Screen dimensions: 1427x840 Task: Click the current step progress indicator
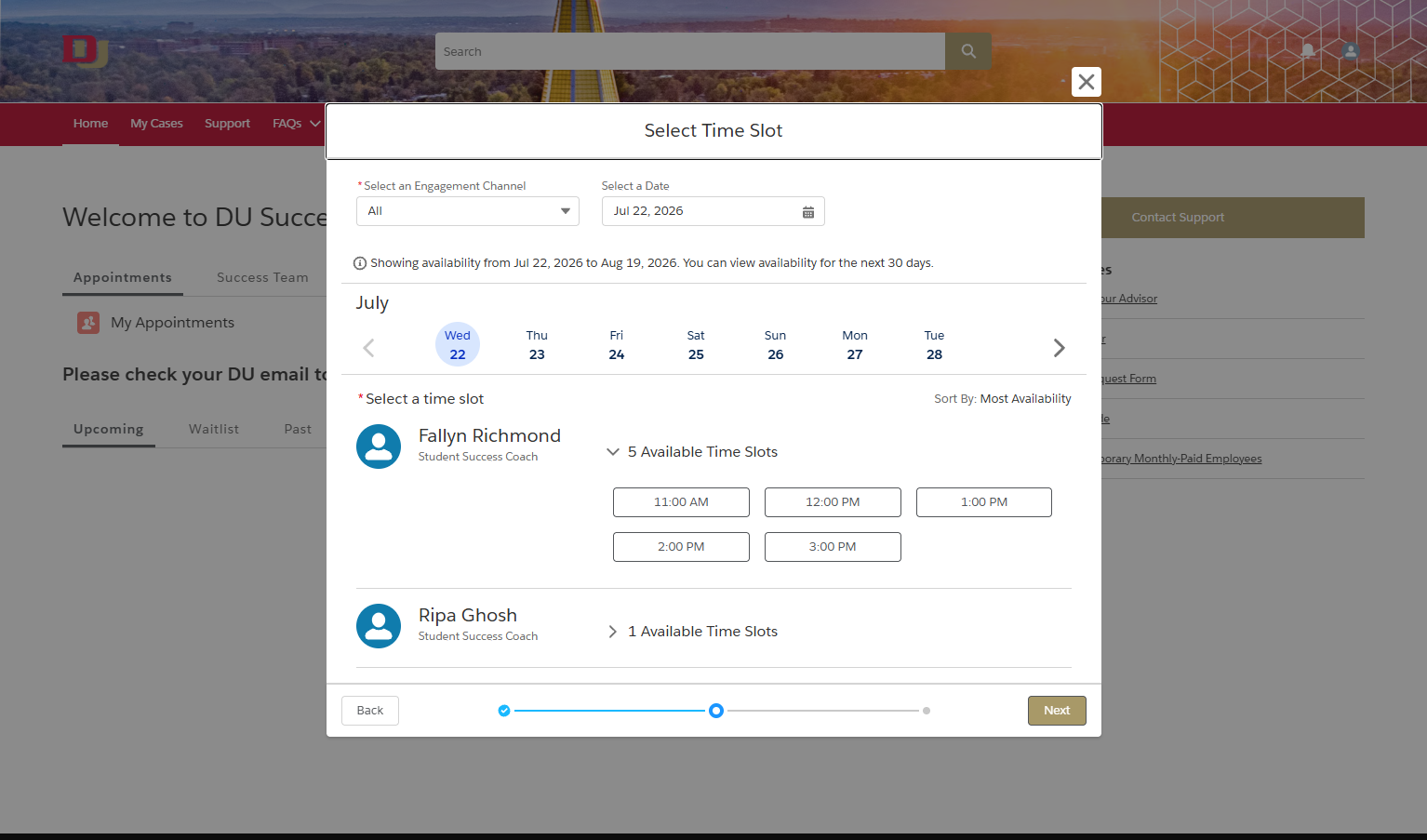pos(716,711)
